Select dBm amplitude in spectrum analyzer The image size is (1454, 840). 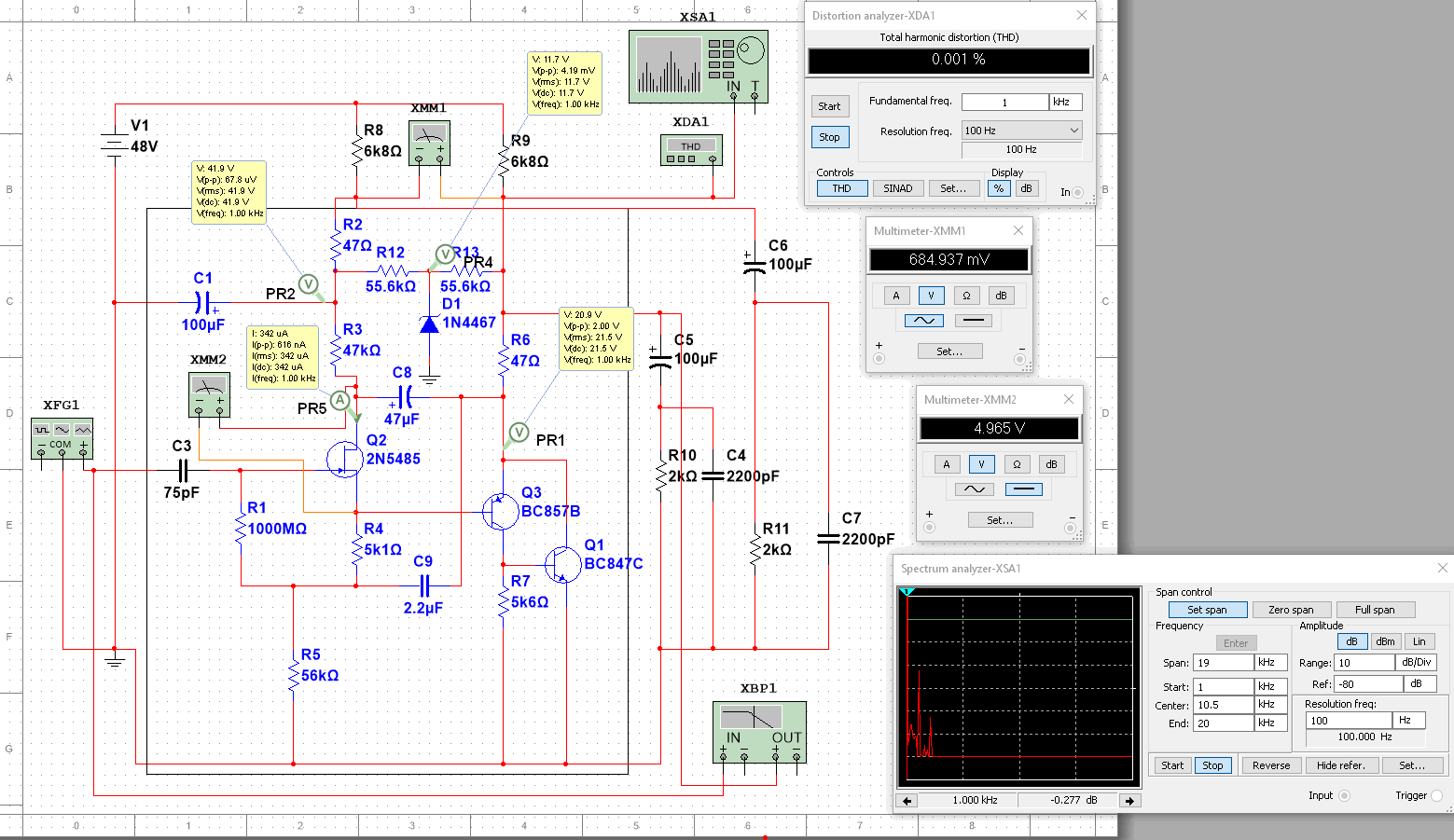1386,641
